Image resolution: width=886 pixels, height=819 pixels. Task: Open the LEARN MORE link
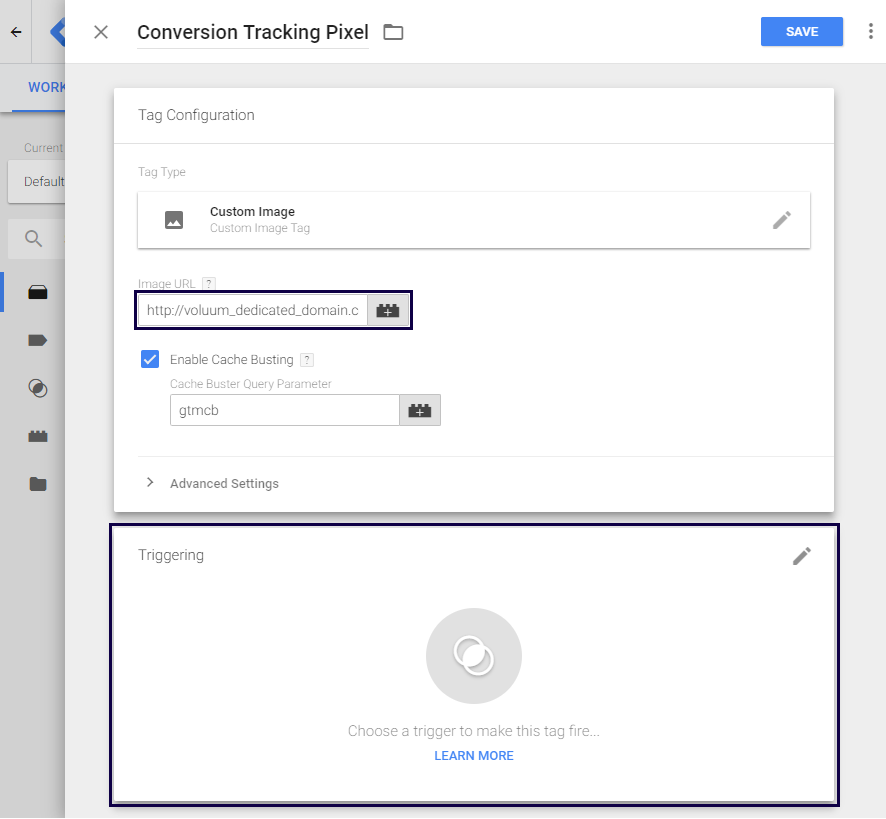click(473, 756)
